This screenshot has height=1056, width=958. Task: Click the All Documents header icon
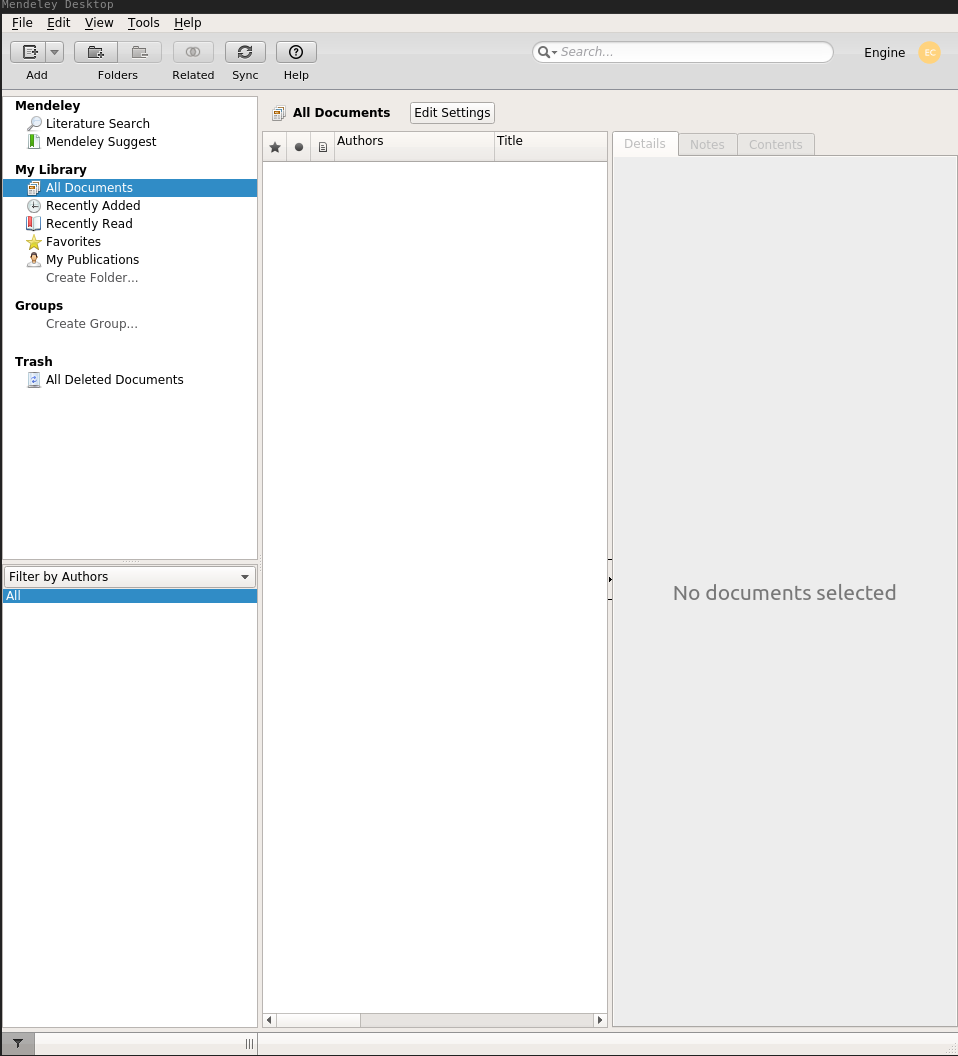279,113
